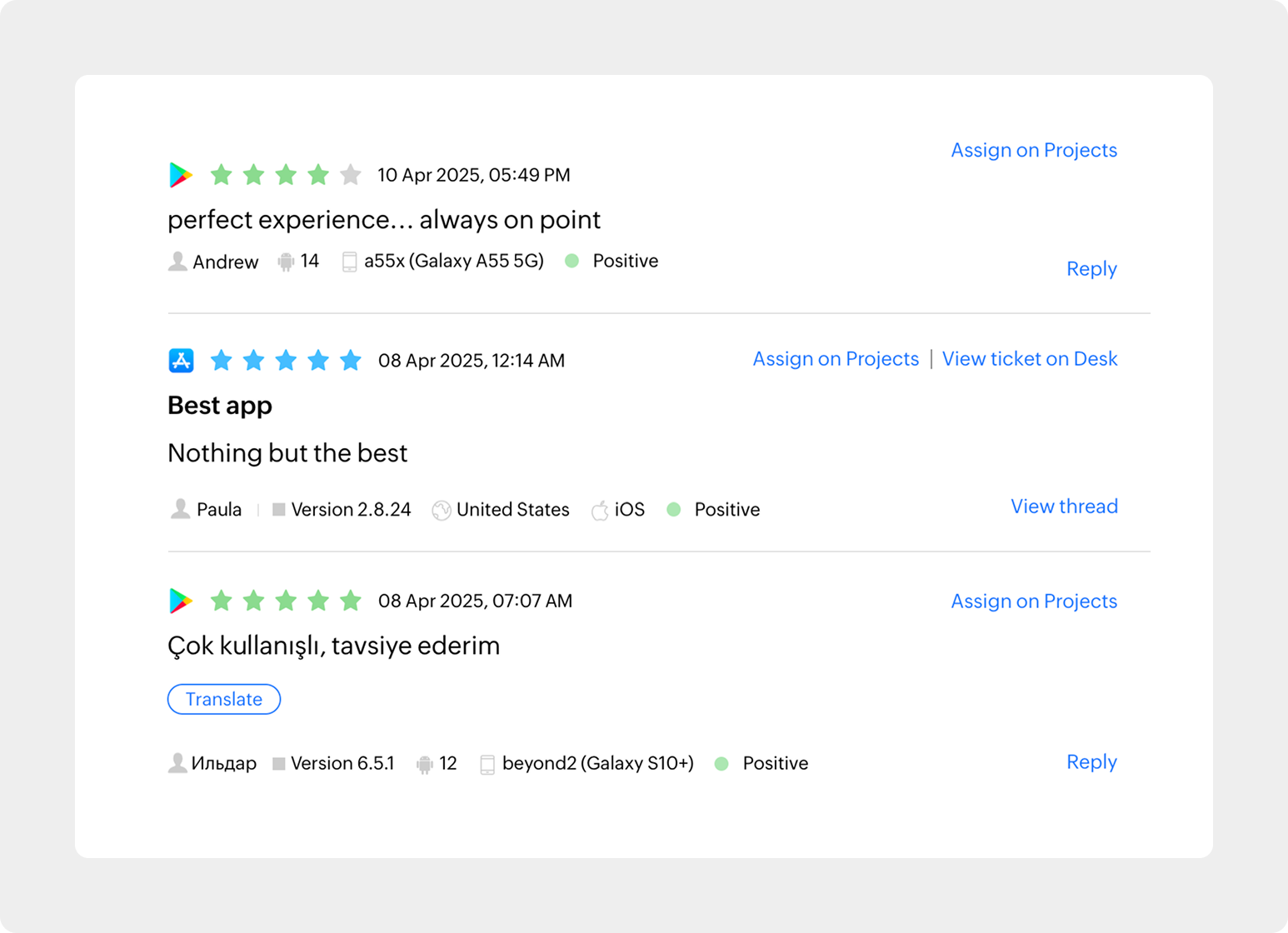
Task: Click the Google Play icon on Andrew's review
Action: 181,175
